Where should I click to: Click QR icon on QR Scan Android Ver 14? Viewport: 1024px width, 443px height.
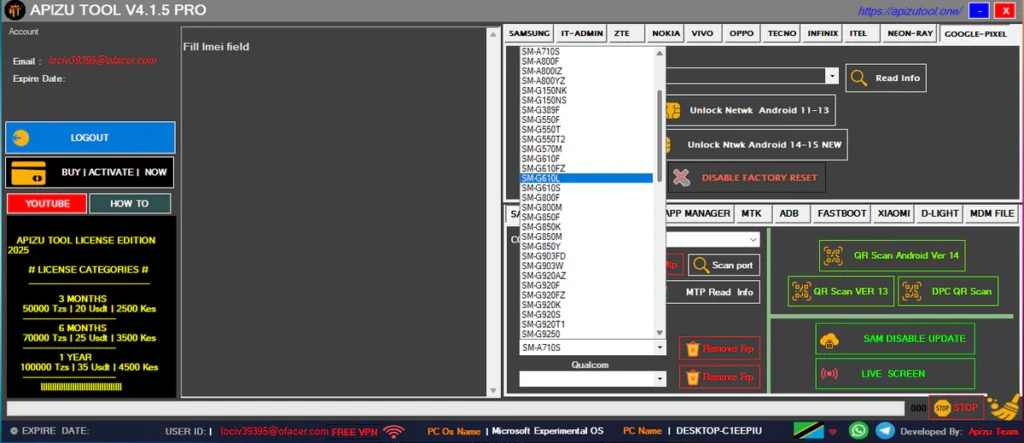coord(833,255)
